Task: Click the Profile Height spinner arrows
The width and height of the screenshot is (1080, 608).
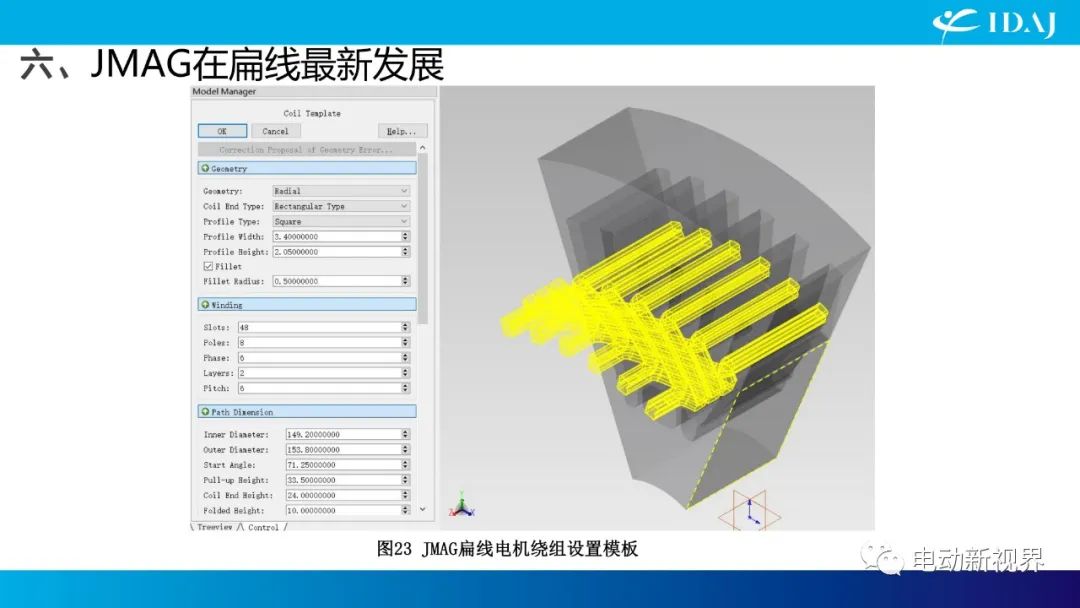Action: click(x=405, y=251)
